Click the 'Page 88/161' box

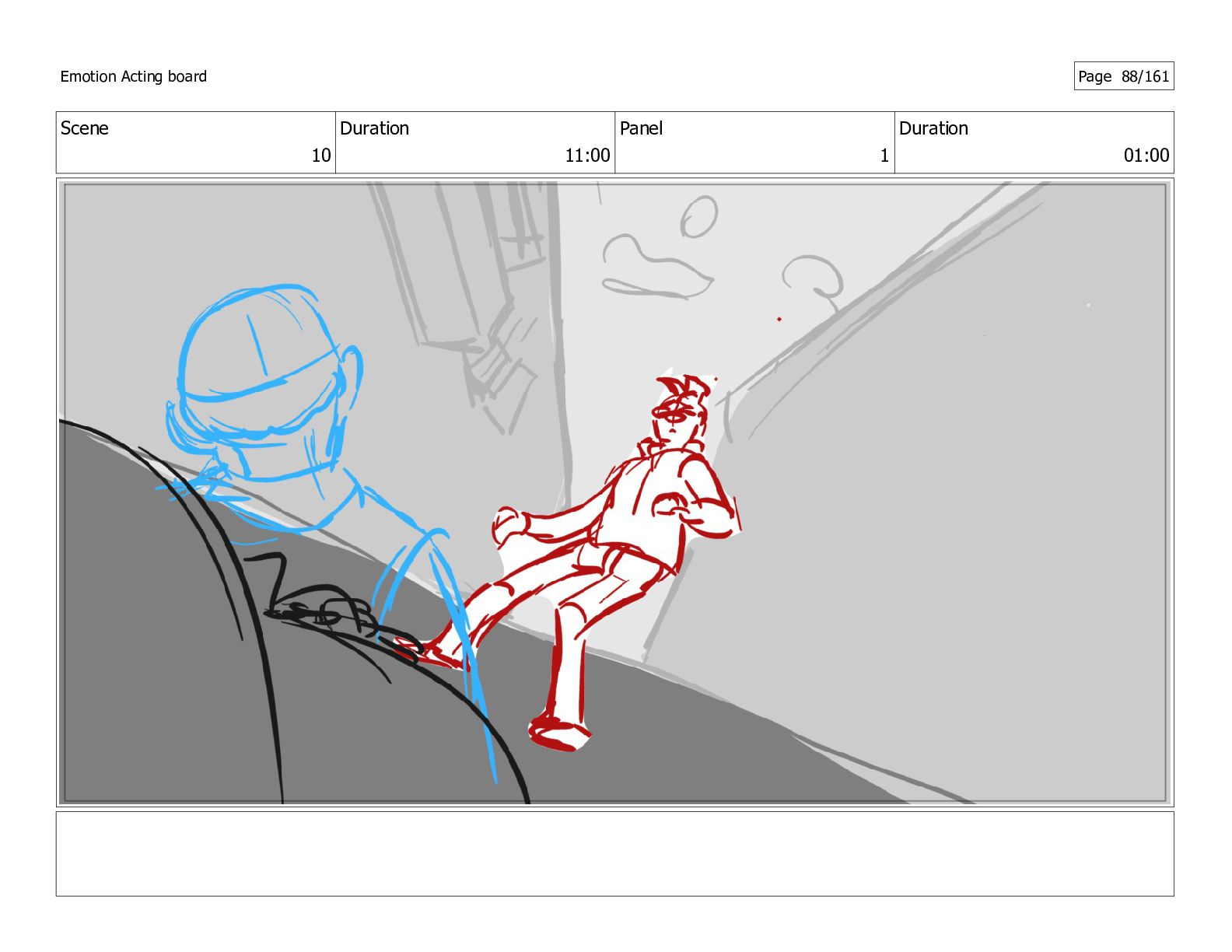(1124, 76)
